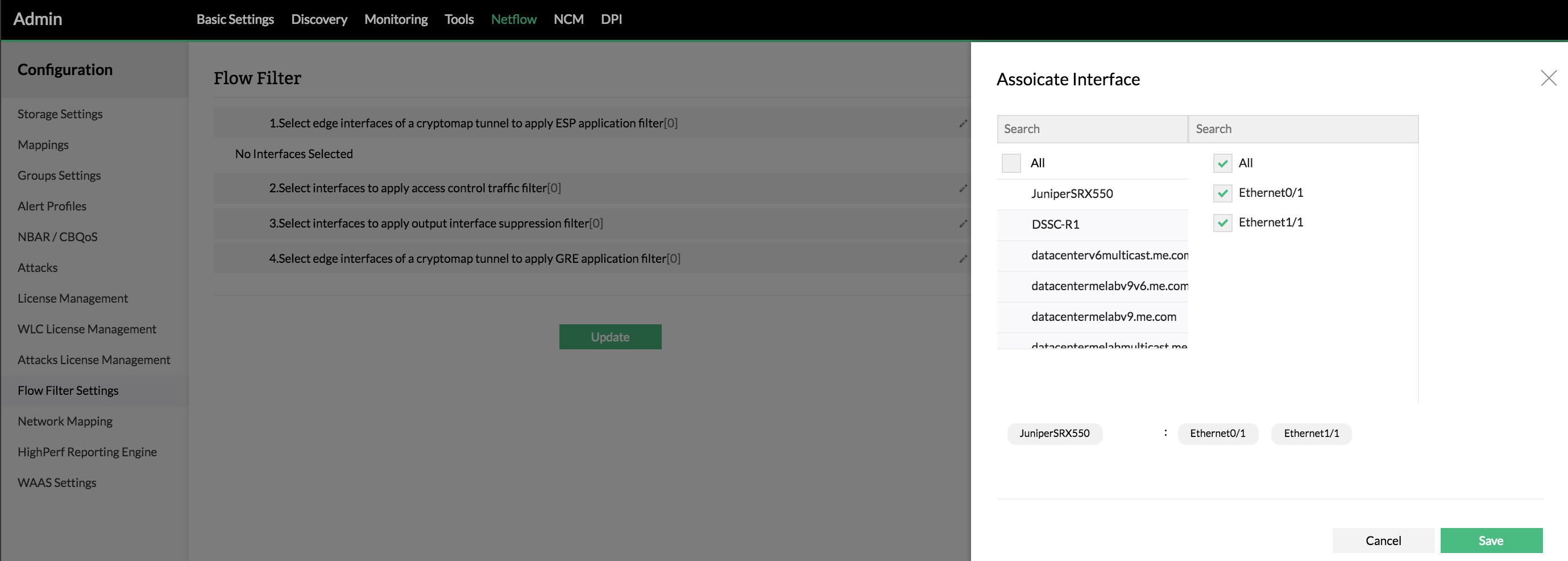Check the All devices checkbox
This screenshot has height=561, width=1568.
coord(1011,163)
